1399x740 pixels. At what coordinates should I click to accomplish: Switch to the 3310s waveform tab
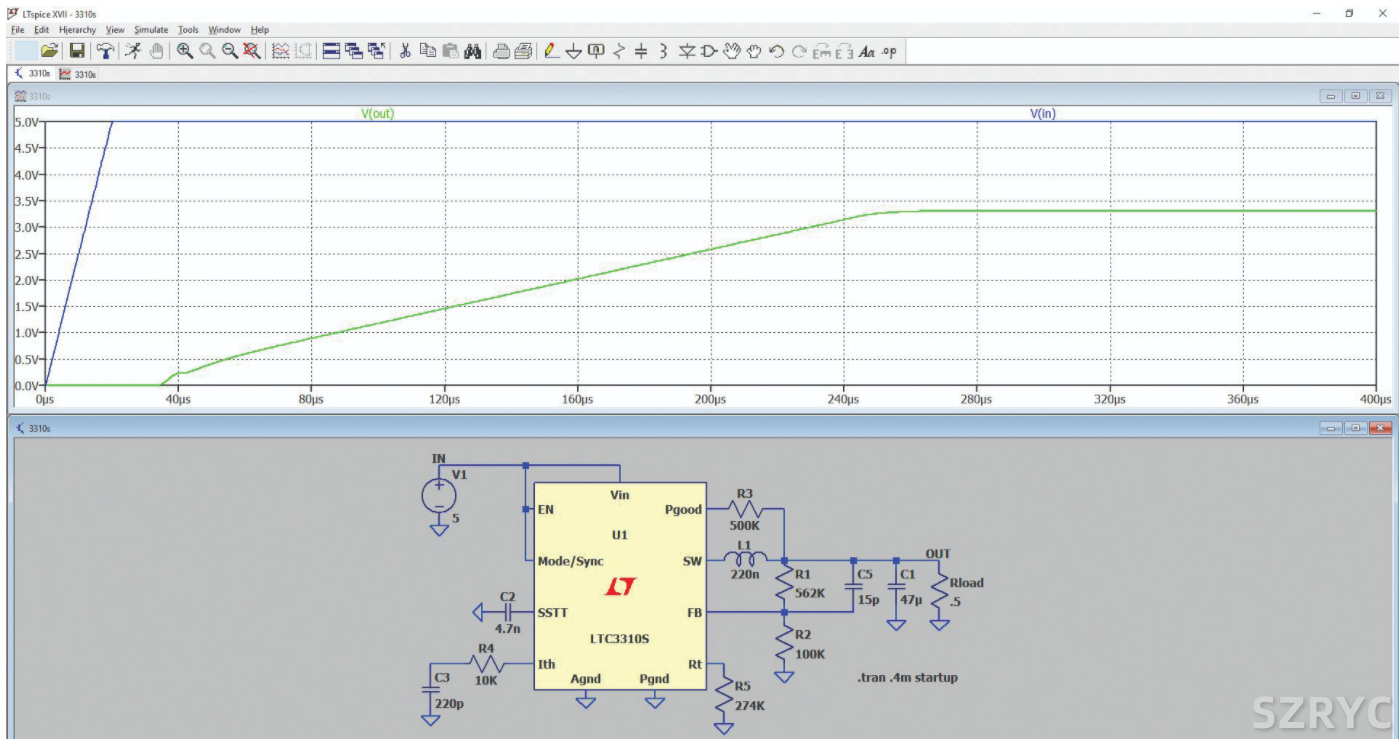point(78,74)
